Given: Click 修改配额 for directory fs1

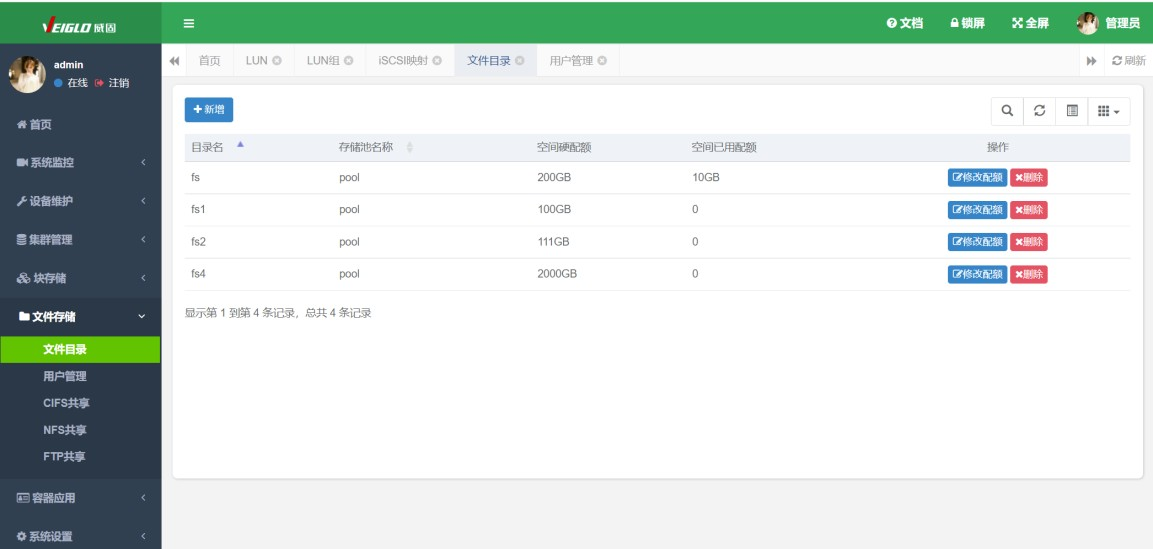Looking at the screenshot, I should [x=977, y=210].
